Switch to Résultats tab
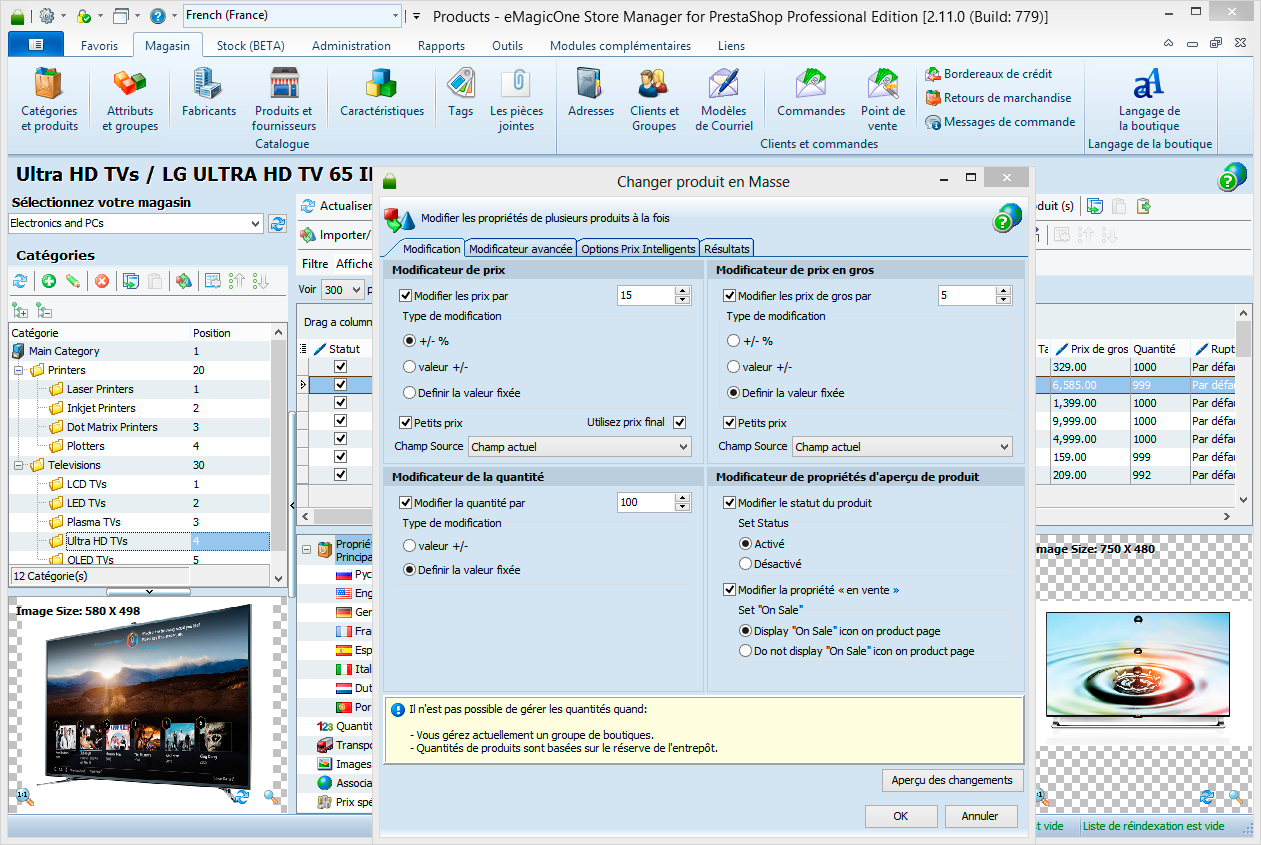The height and width of the screenshot is (845, 1261). (727, 249)
